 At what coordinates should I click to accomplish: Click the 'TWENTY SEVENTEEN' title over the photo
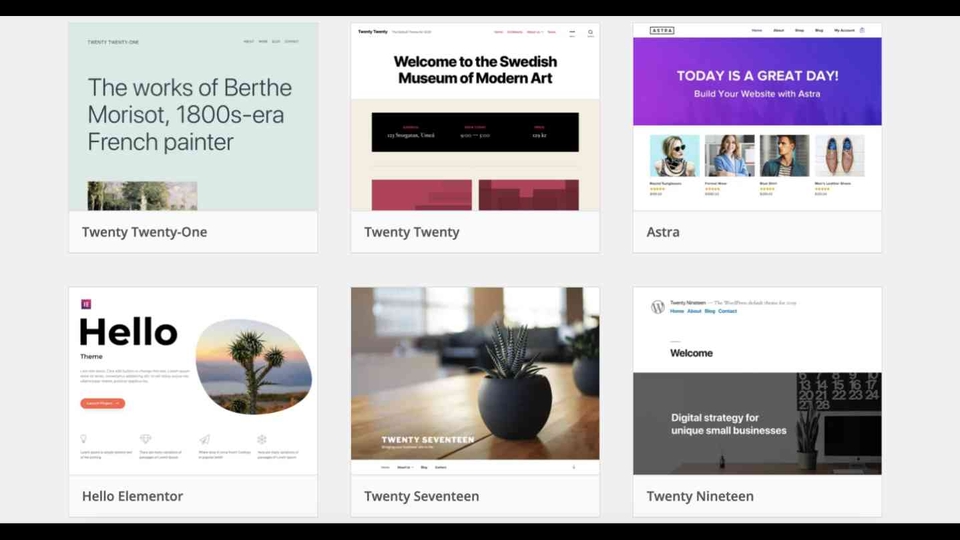(x=427, y=440)
